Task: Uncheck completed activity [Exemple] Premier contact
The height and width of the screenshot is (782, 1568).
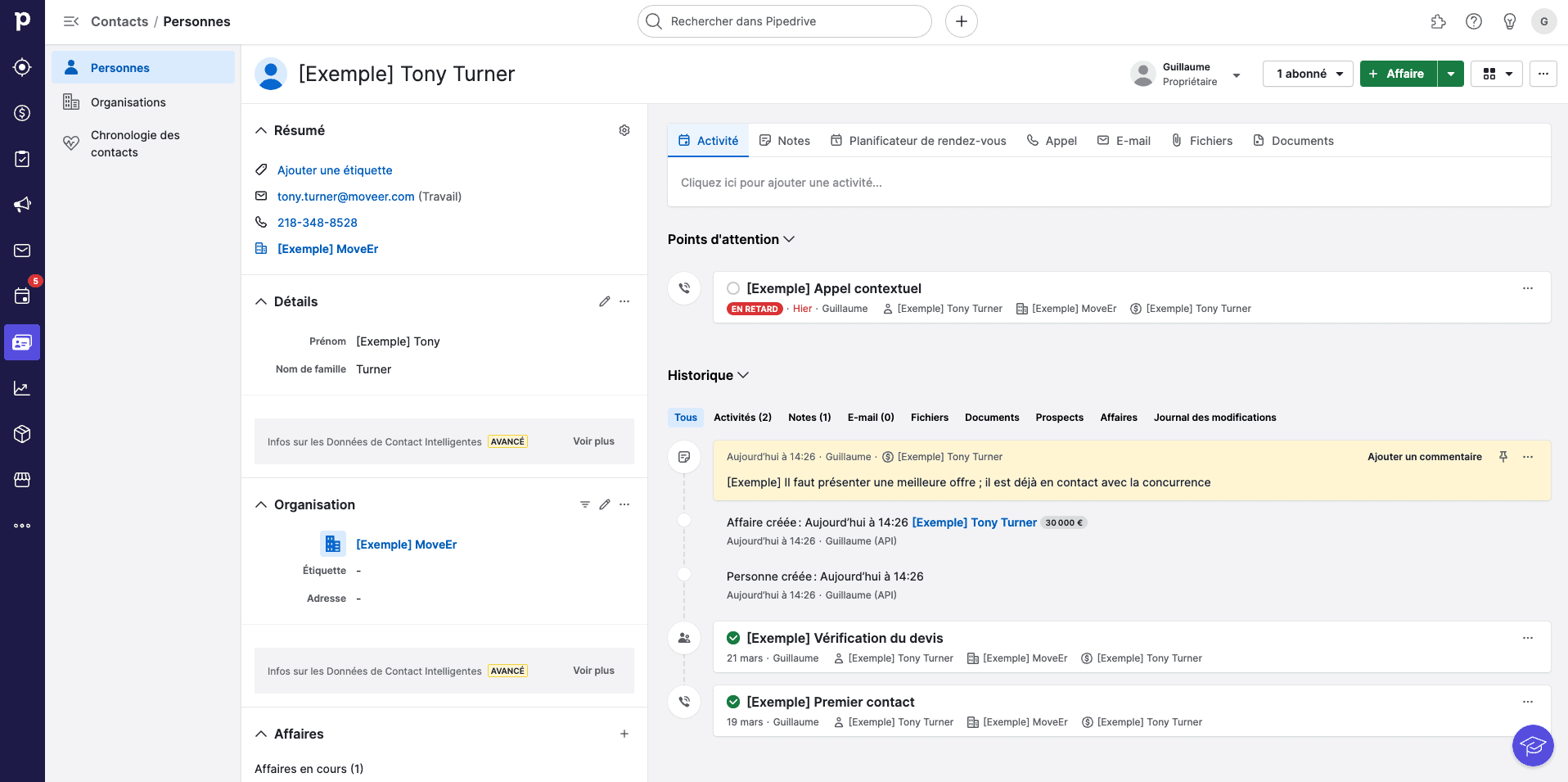Action: click(x=732, y=702)
